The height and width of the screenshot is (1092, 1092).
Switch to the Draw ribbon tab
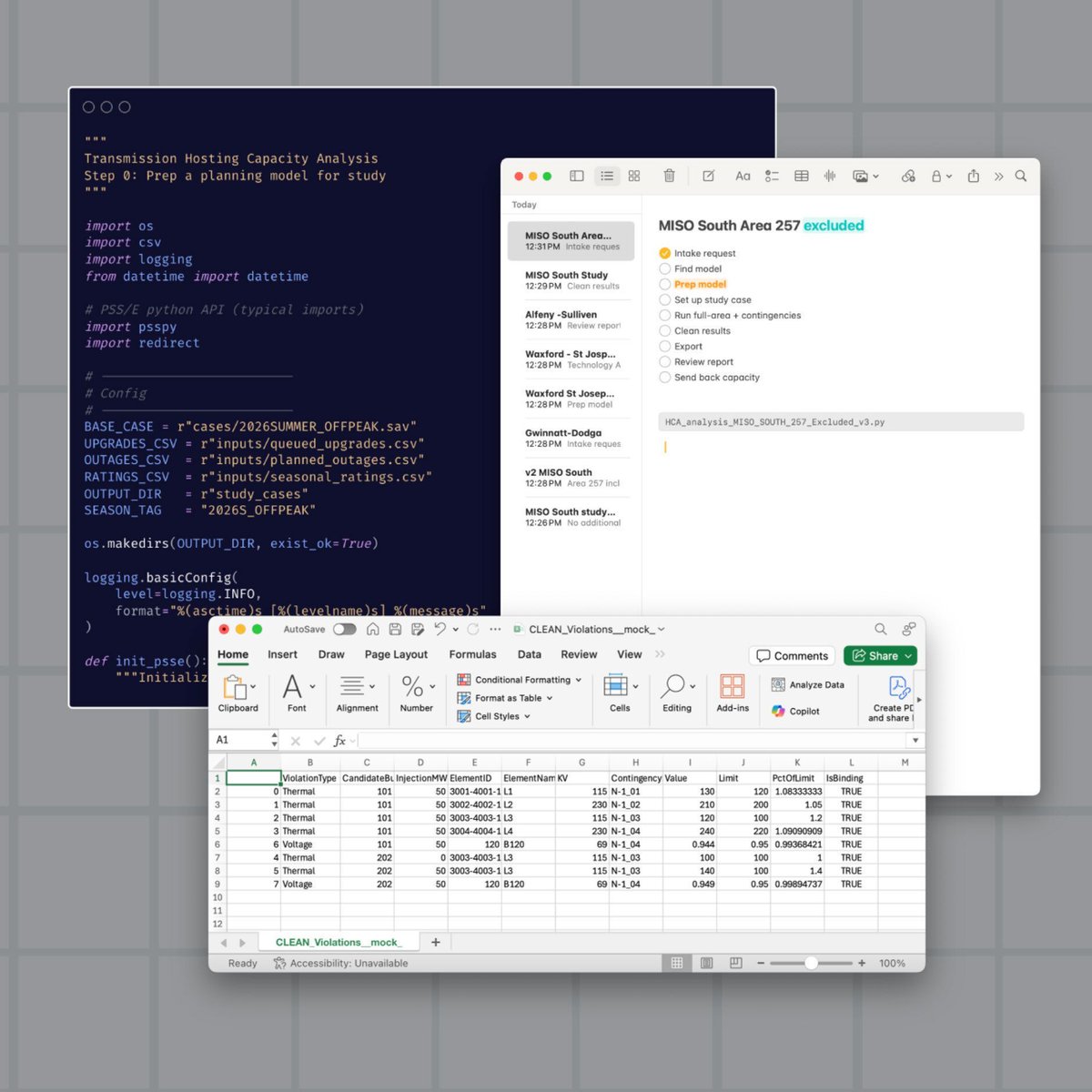click(x=331, y=654)
